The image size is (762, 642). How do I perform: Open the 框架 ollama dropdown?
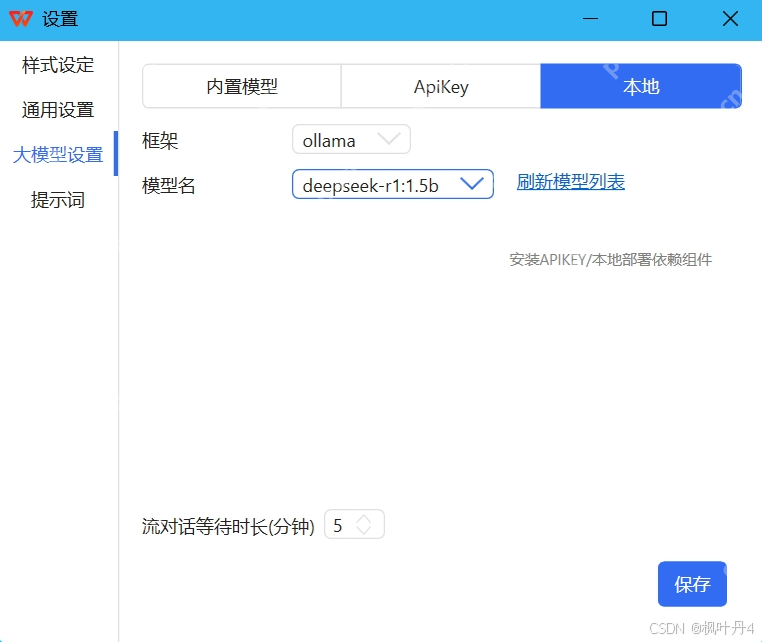tap(351, 140)
